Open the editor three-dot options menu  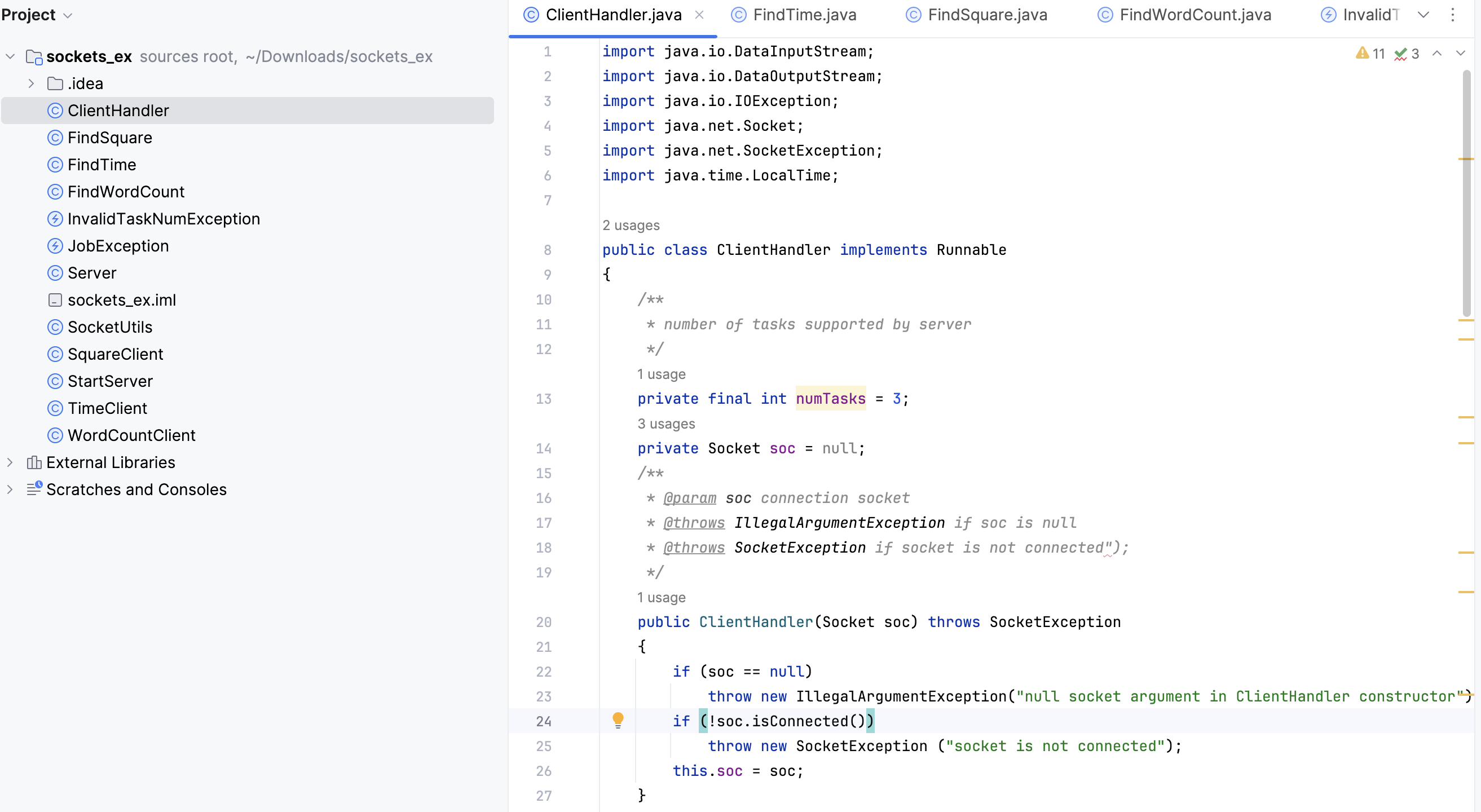click(1453, 15)
